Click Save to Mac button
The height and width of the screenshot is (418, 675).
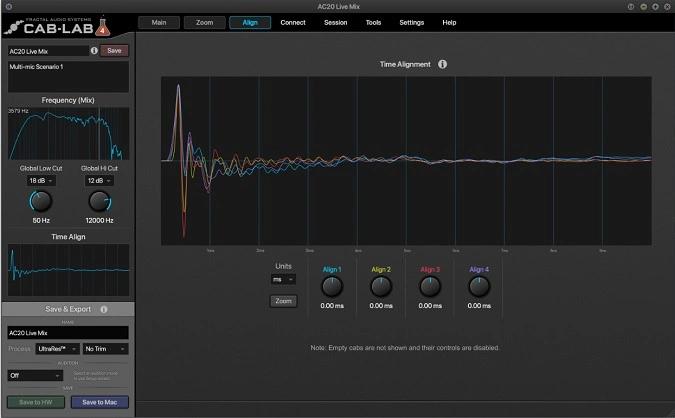(99, 402)
